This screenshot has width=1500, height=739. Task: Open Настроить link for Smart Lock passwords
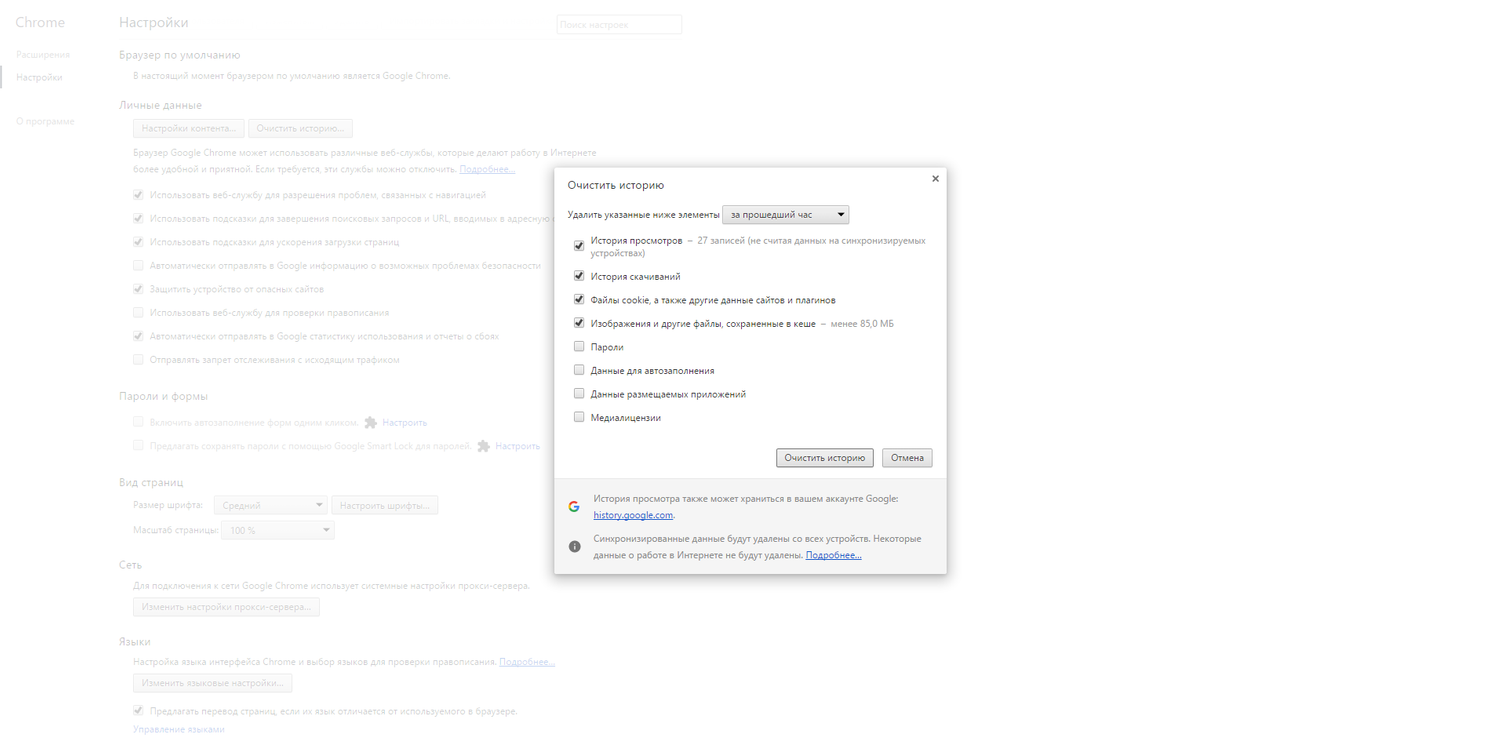click(x=517, y=446)
